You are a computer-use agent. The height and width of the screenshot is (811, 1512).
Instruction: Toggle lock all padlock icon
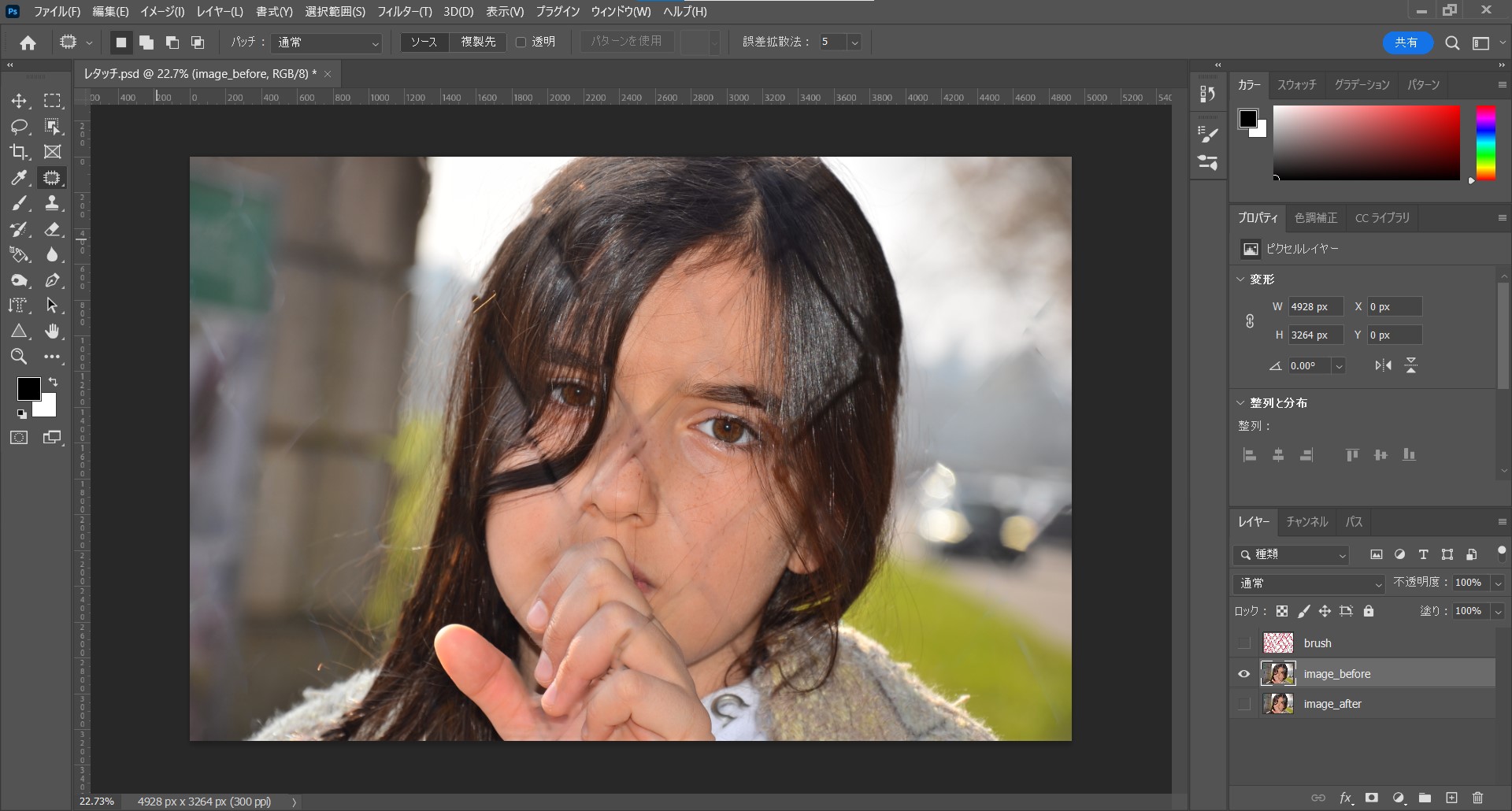1369,611
